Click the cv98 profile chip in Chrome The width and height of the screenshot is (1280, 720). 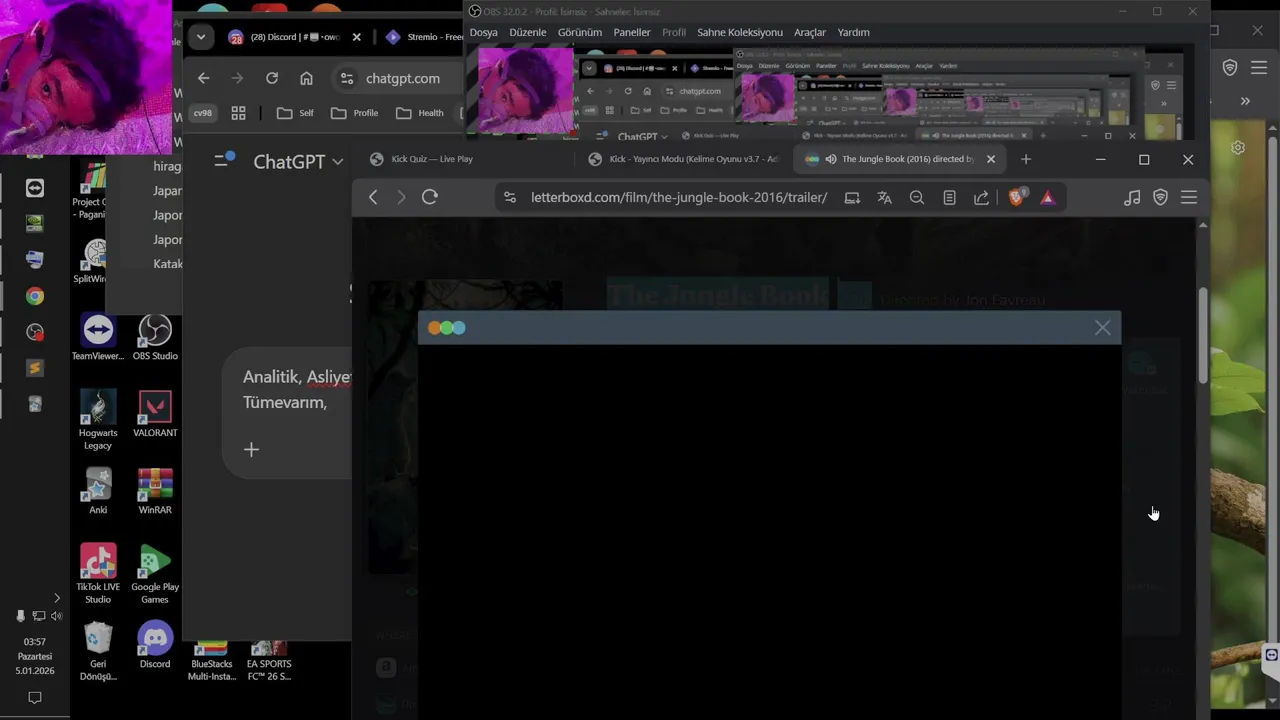[x=203, y=113]
